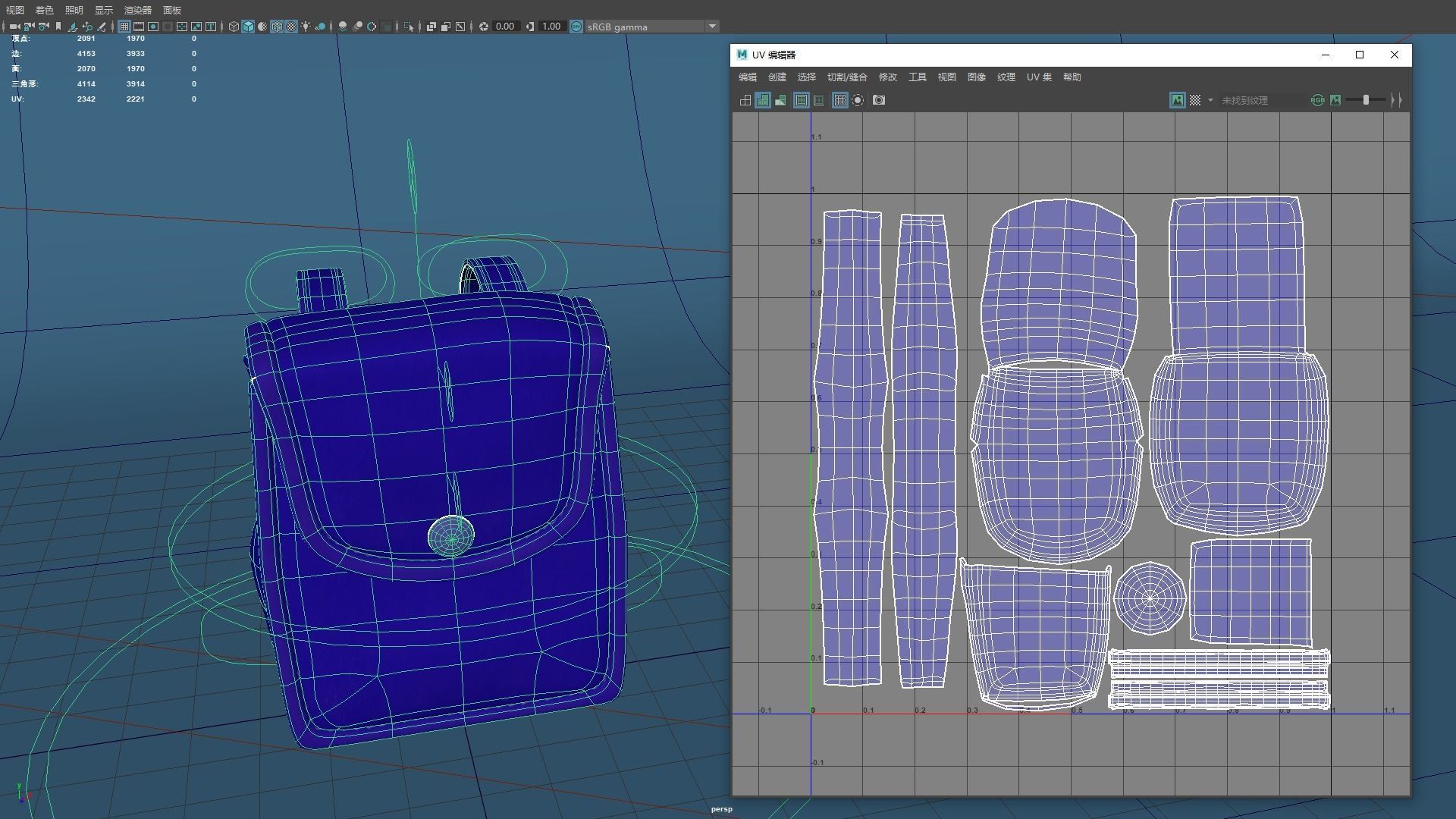
Task: Click the select camera icon
Action: tap(14, 27)
